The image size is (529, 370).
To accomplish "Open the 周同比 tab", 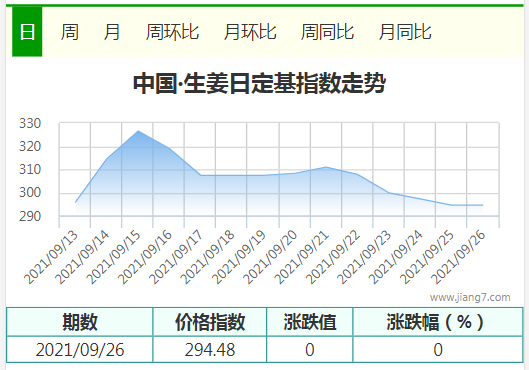I will click(327, 32).
